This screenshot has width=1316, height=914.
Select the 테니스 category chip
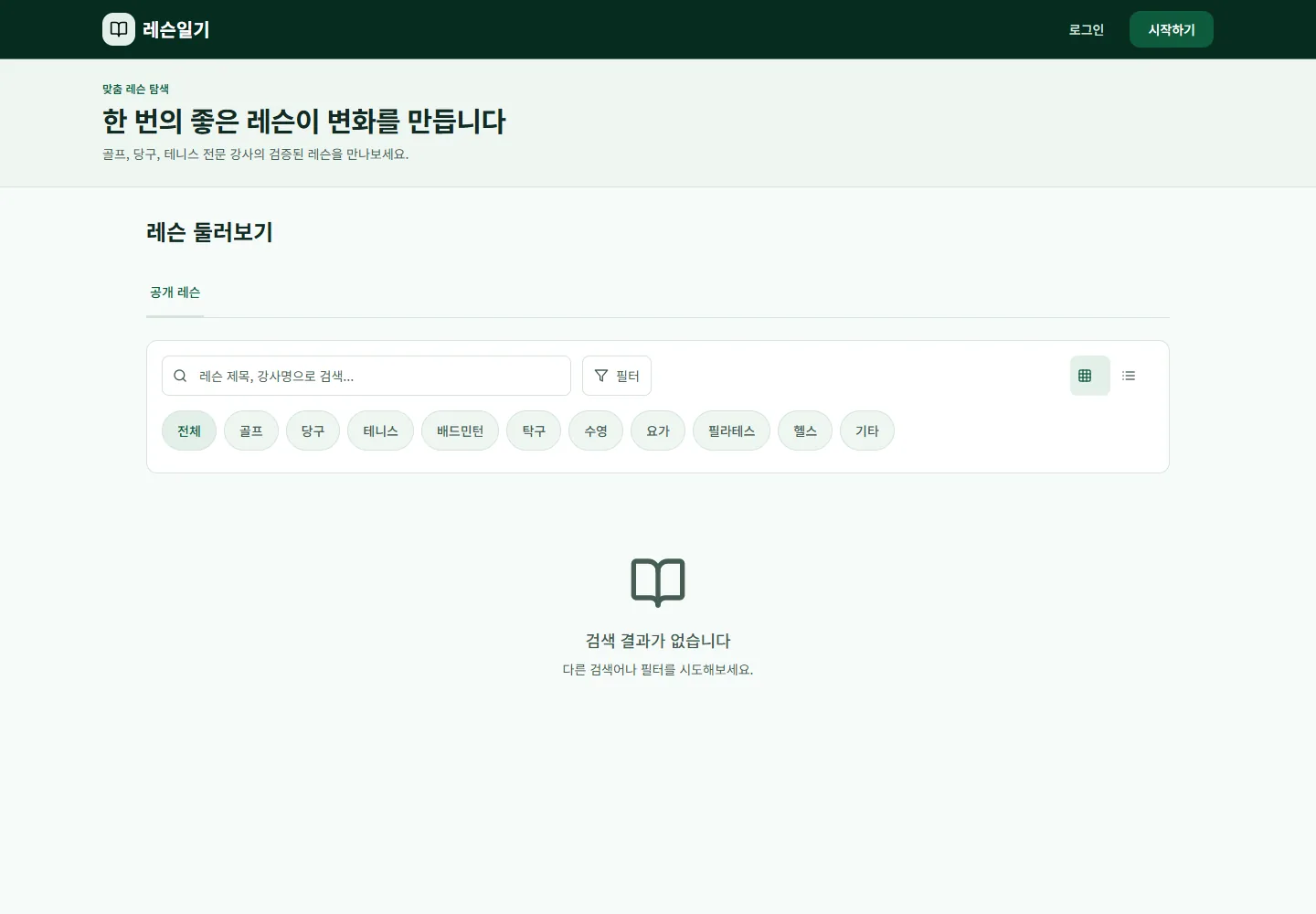coord(380,430)
